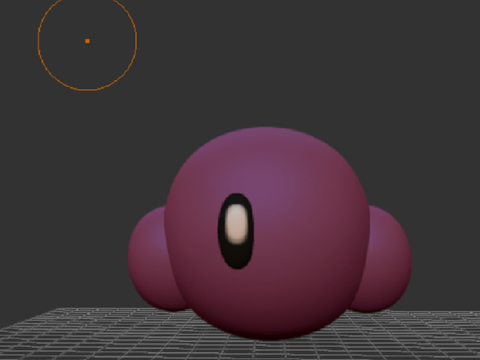Click the black eye above its highlight

pos(237,198)
